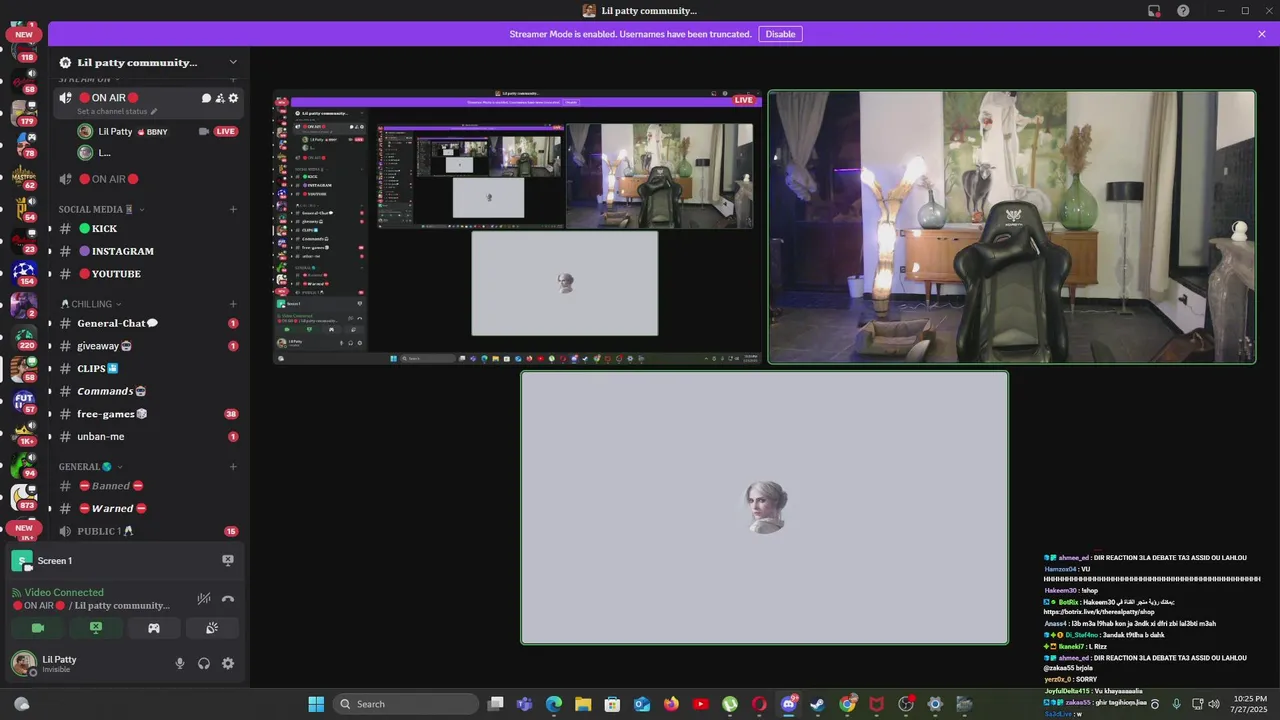Create invite for the ON AIR channel
This screenshot has width=1280, height=720.
(x=220, y=98)
